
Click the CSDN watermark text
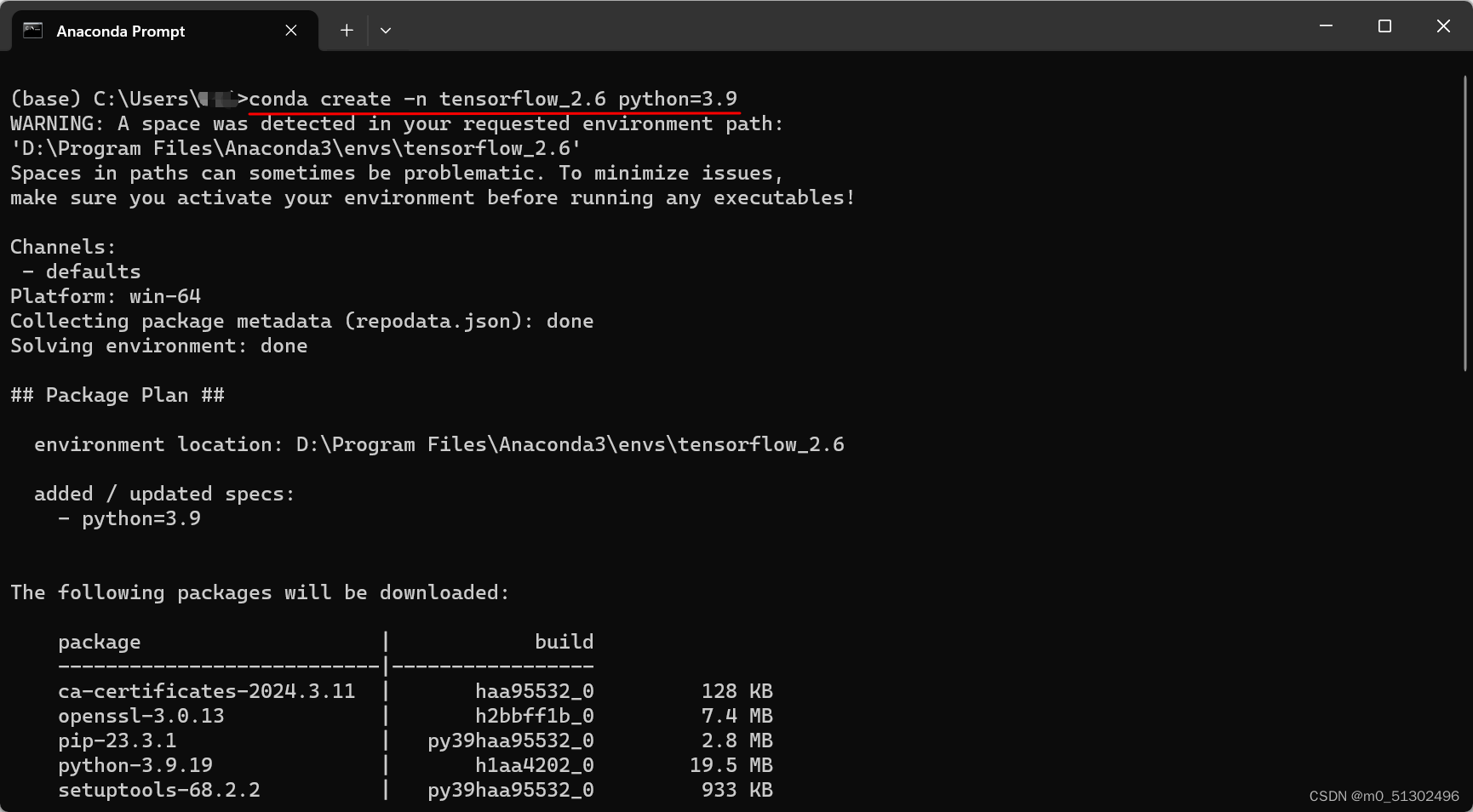(1380, 797)
